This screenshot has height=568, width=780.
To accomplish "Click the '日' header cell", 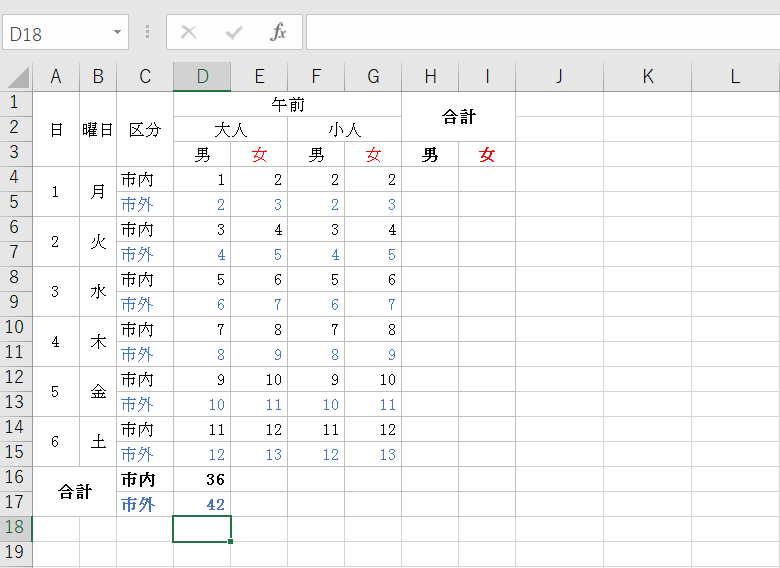I will [x=56, y=129].
